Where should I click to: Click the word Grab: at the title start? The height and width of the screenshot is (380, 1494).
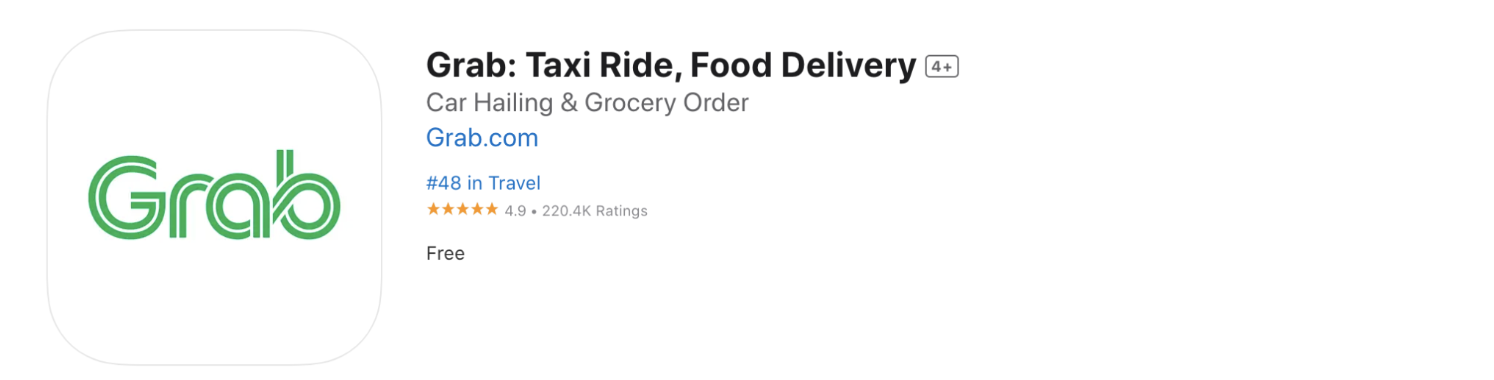tap(470, 66)
